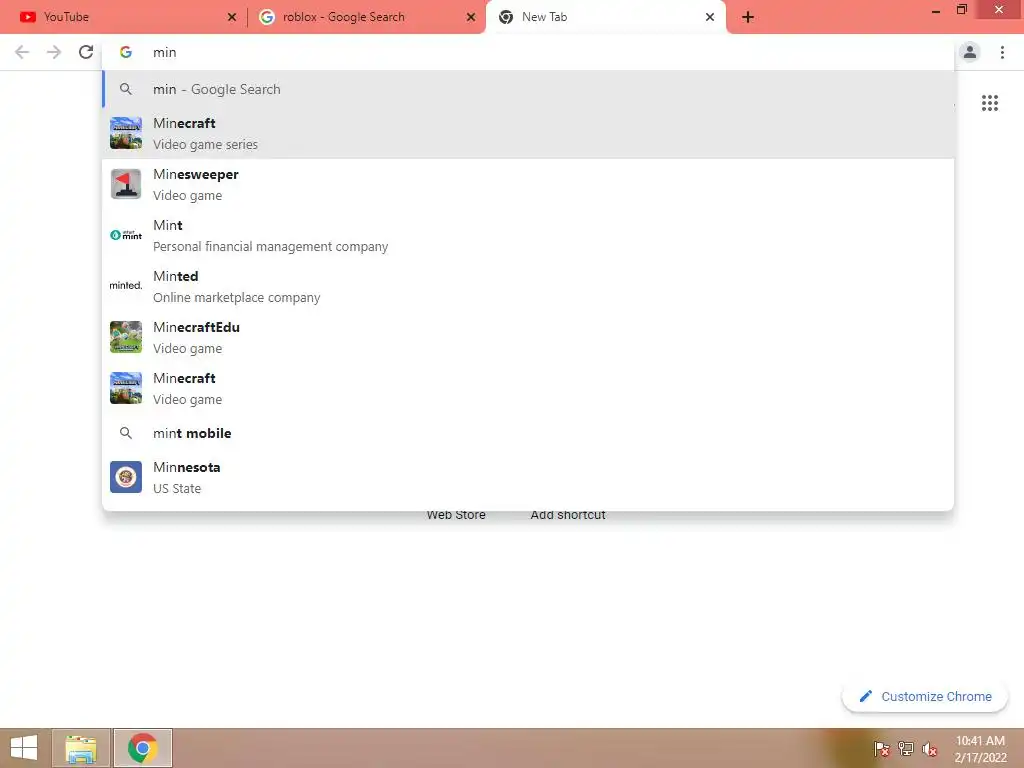Click the magnifier icon beside mint mobile

[x=126, y=433]
